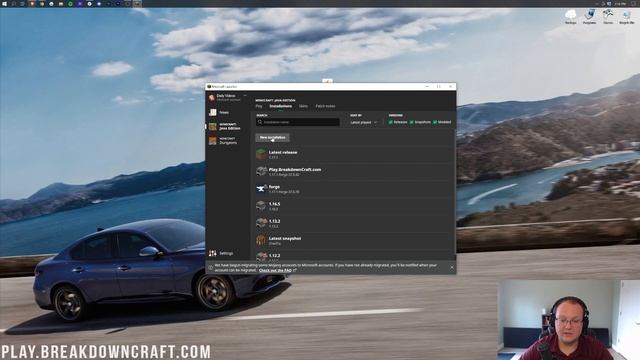Click the purple taskbar app icon
This screenshot has height=360, width=640.
[80, 4]
